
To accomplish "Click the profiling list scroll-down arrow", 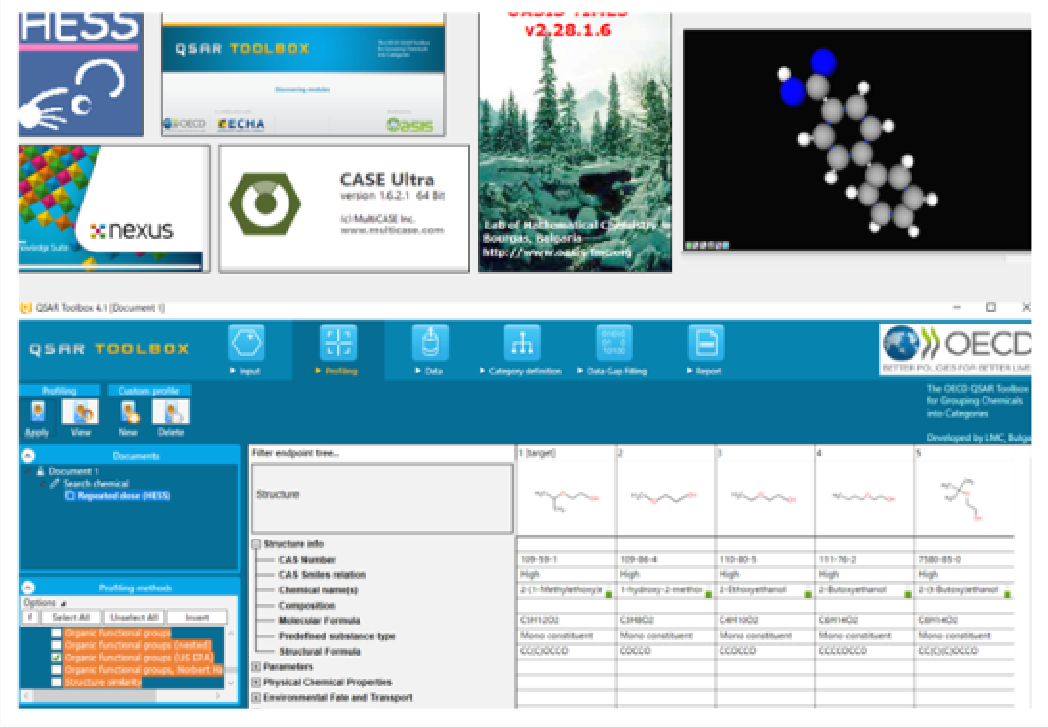I will [x=231, y=683].
